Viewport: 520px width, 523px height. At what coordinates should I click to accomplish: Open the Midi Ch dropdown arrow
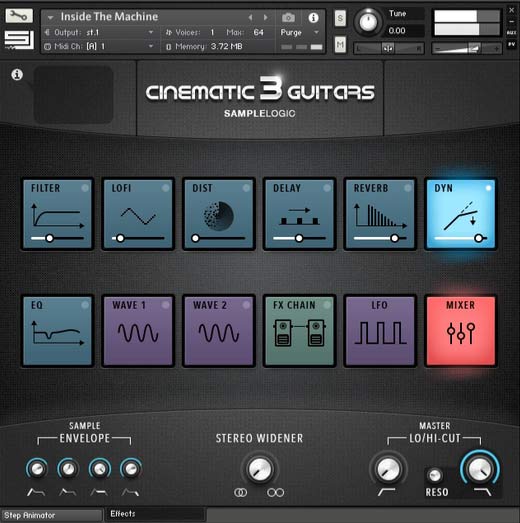(151, 46)
